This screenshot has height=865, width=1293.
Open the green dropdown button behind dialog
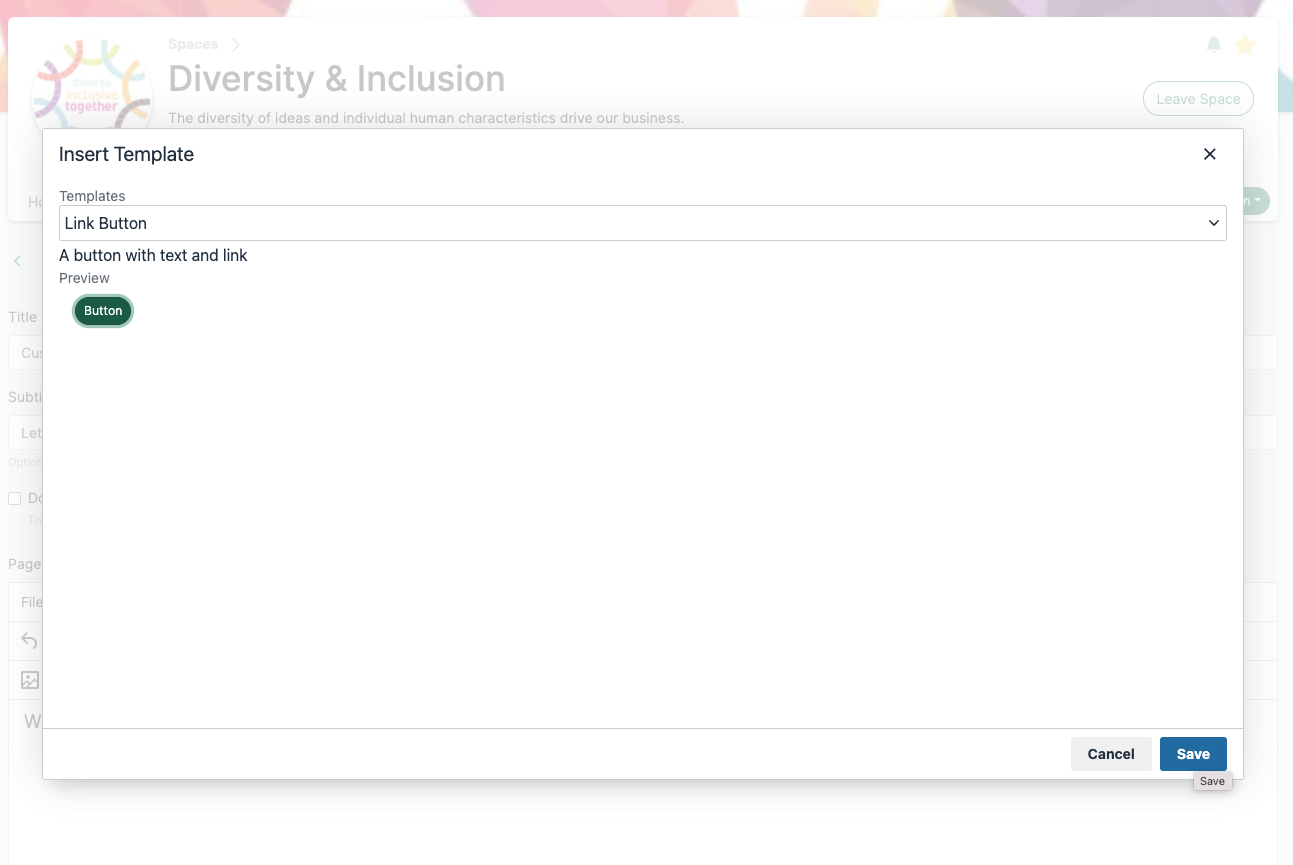tap(1256, 201)
